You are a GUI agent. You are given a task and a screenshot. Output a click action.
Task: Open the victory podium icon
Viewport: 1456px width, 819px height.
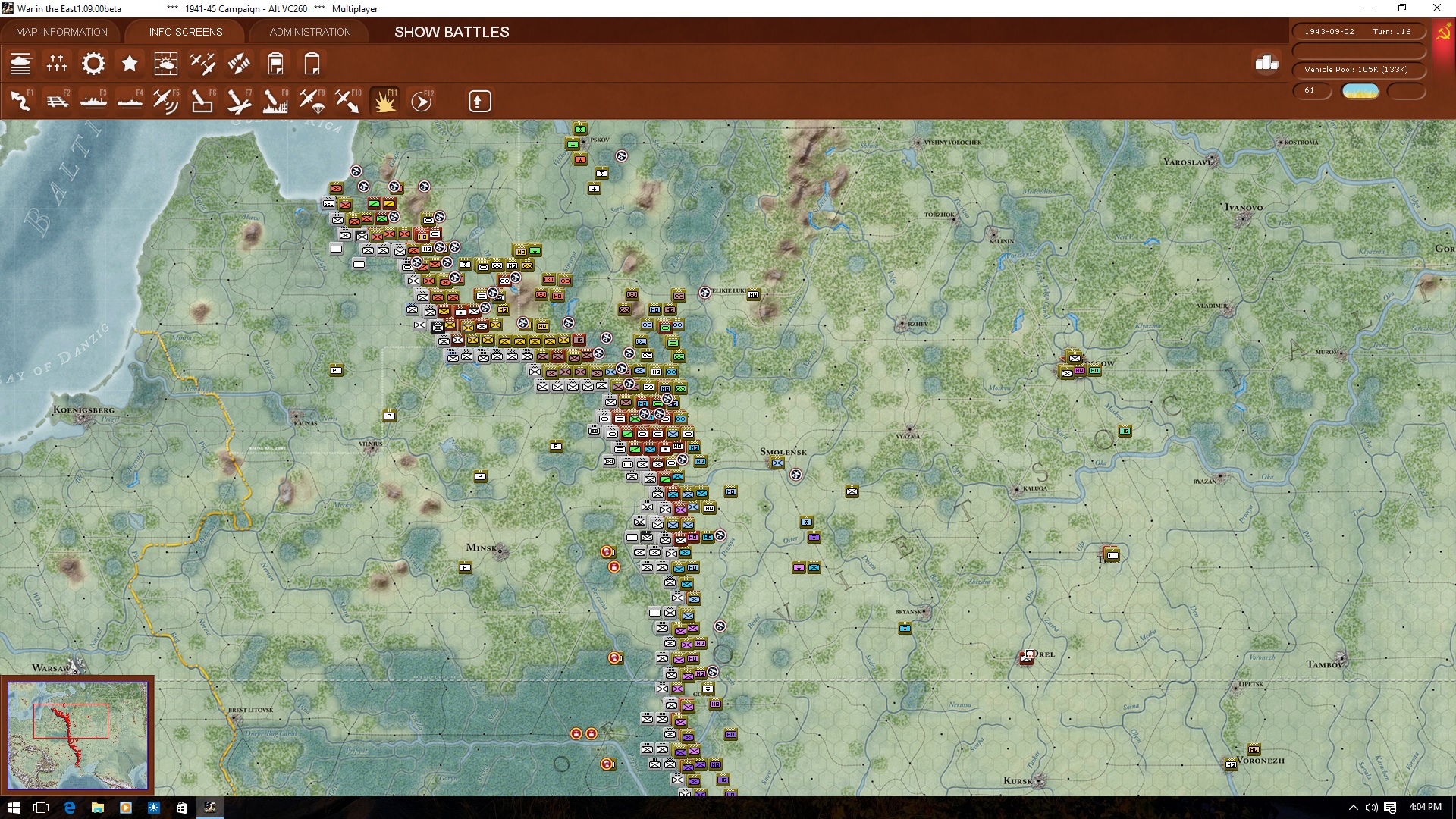coord(1266,63)
